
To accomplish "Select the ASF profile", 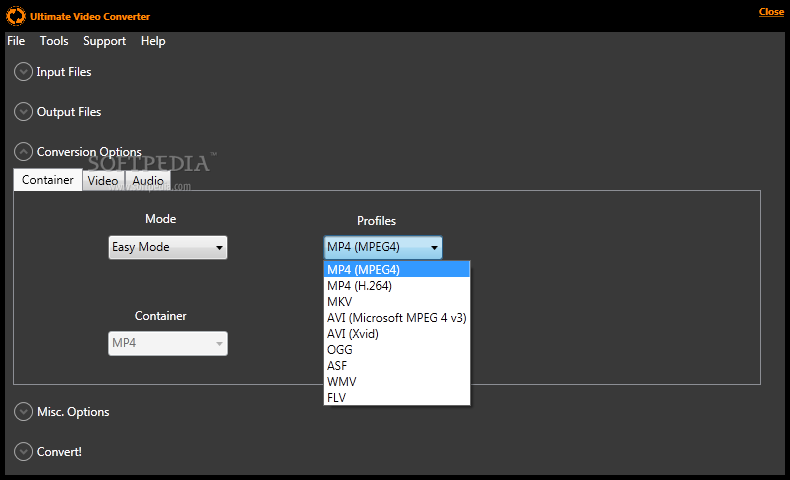I will pos(397,366).
